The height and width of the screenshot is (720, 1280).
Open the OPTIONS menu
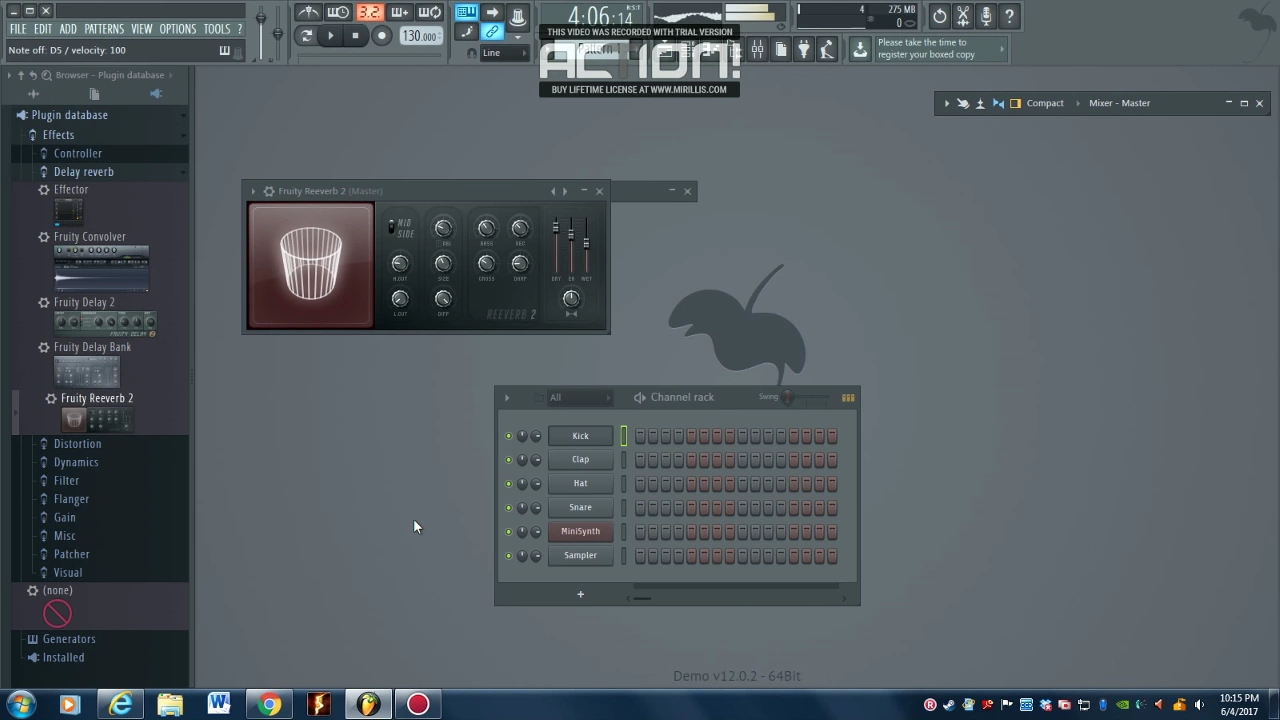point(178,29)
